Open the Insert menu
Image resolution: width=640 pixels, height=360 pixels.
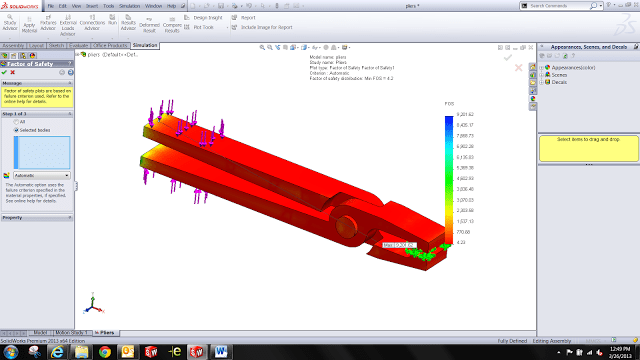92,6
